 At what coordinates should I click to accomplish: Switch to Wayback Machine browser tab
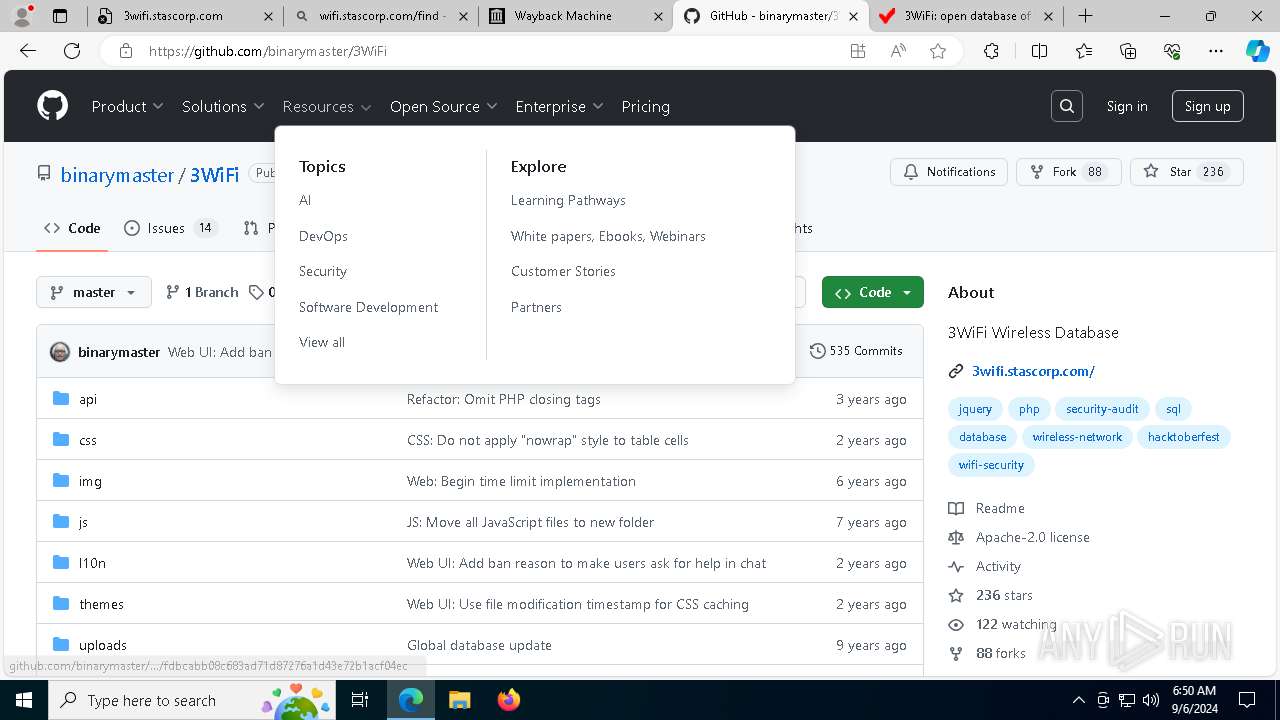(x=577, y=16)
